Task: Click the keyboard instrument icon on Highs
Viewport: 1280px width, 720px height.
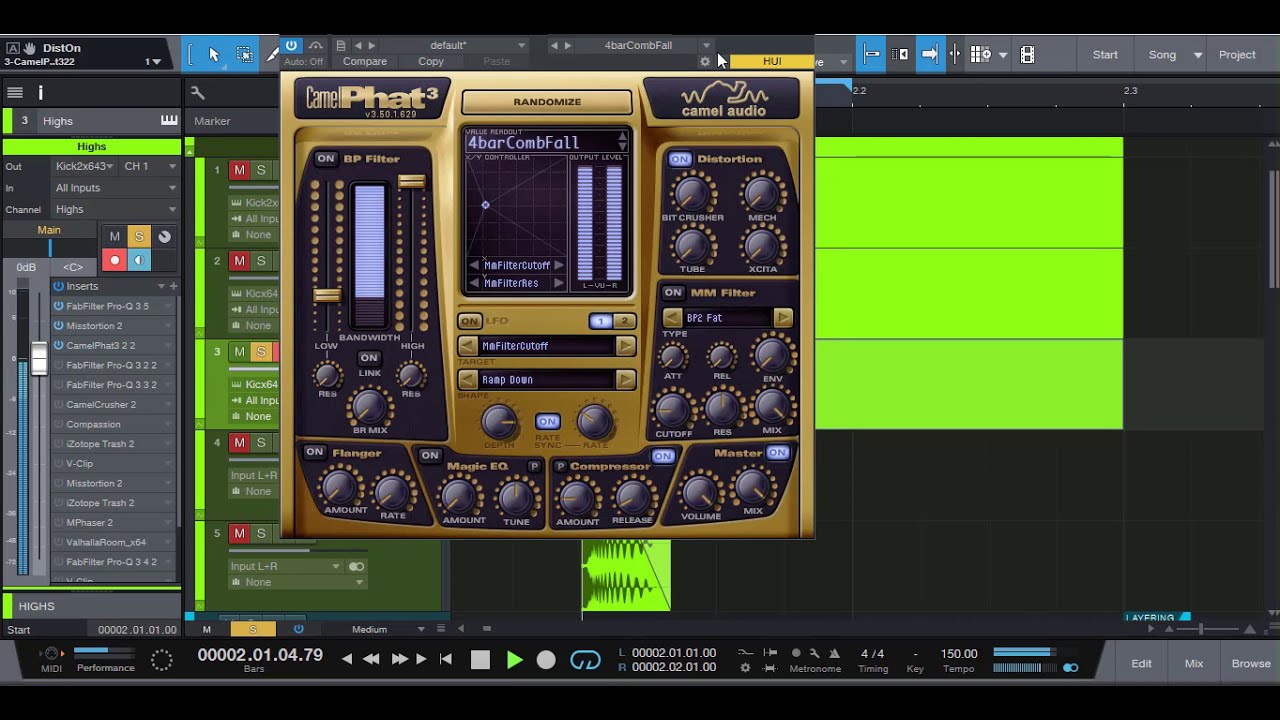Action: (x=169, y=121)
